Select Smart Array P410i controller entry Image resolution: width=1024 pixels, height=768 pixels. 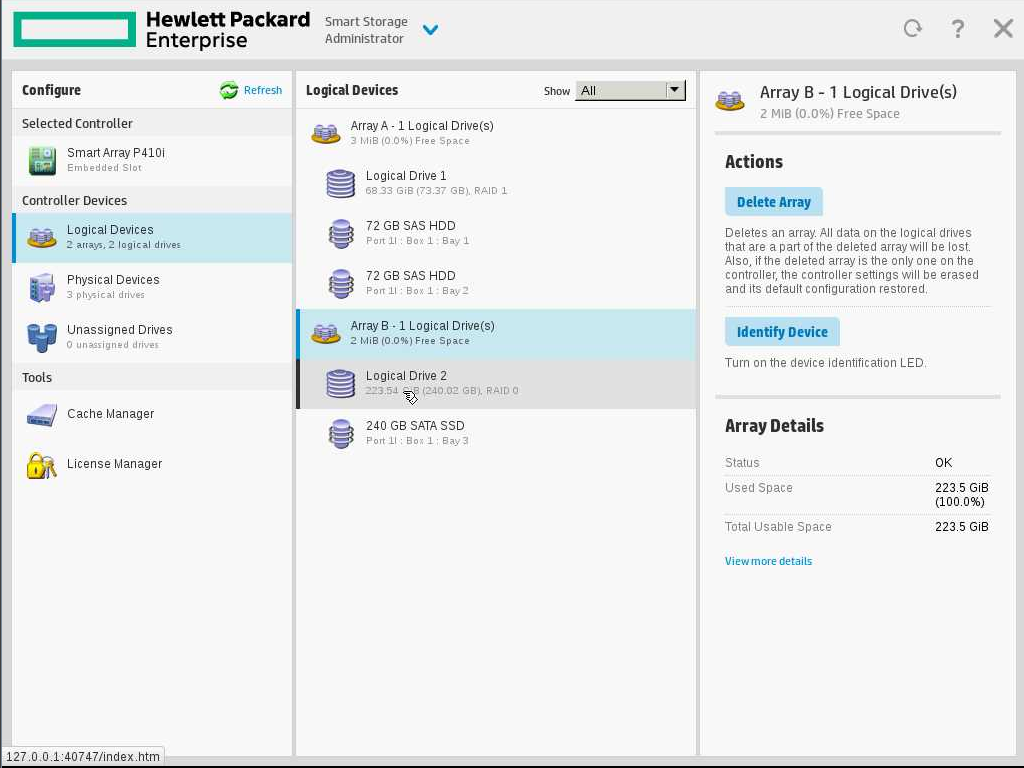coord(152,160)
